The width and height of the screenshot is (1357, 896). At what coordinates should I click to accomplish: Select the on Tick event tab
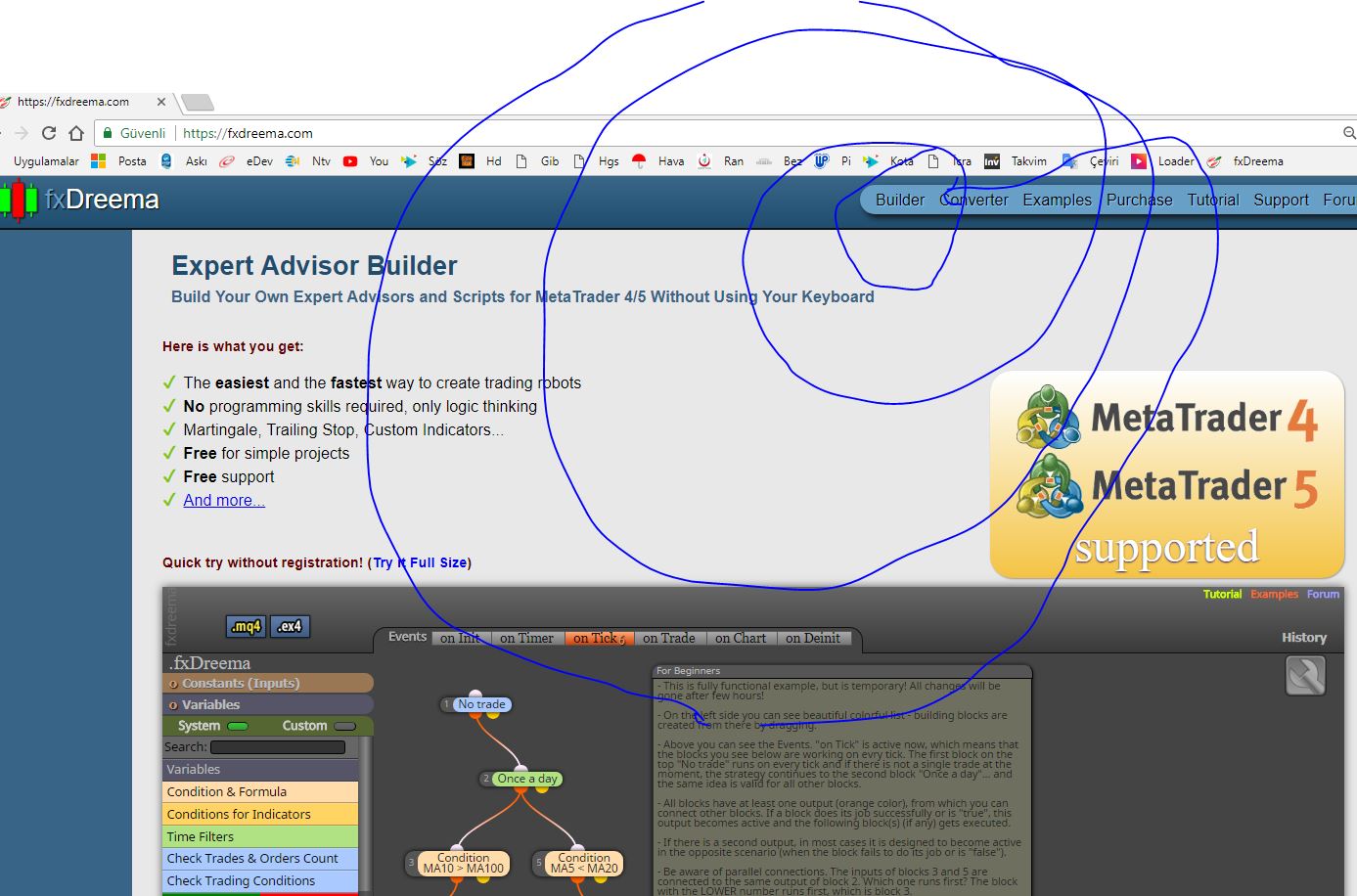point(599,638)
